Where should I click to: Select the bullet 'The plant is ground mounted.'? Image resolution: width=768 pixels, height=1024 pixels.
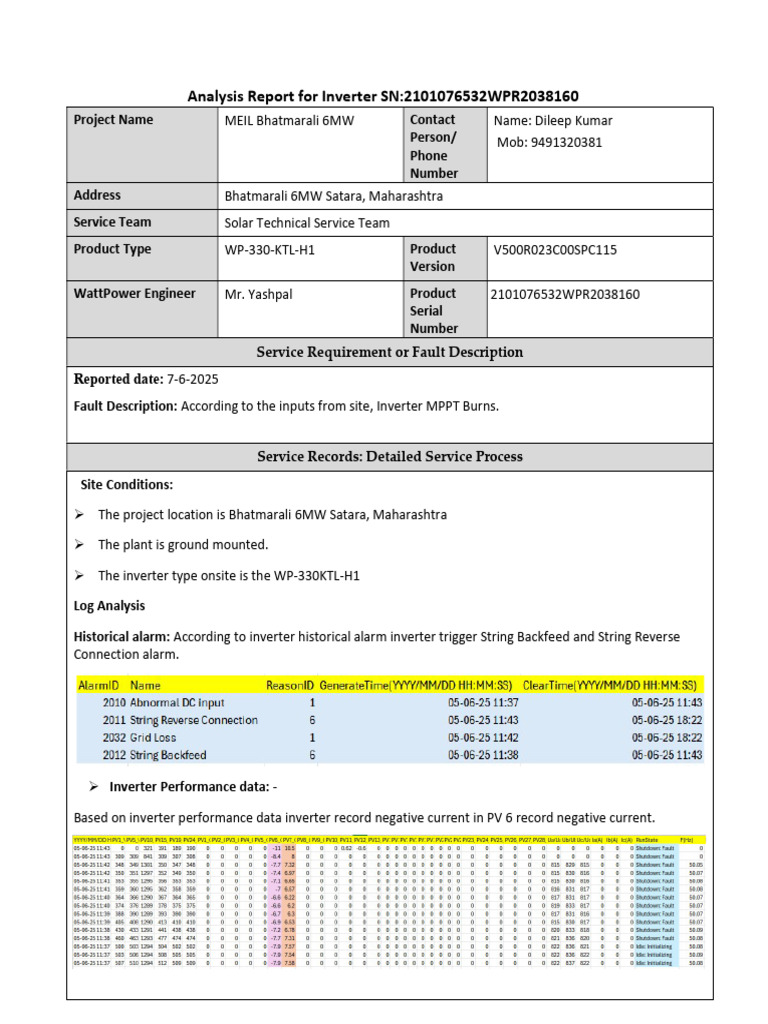(x=183, y=545)
